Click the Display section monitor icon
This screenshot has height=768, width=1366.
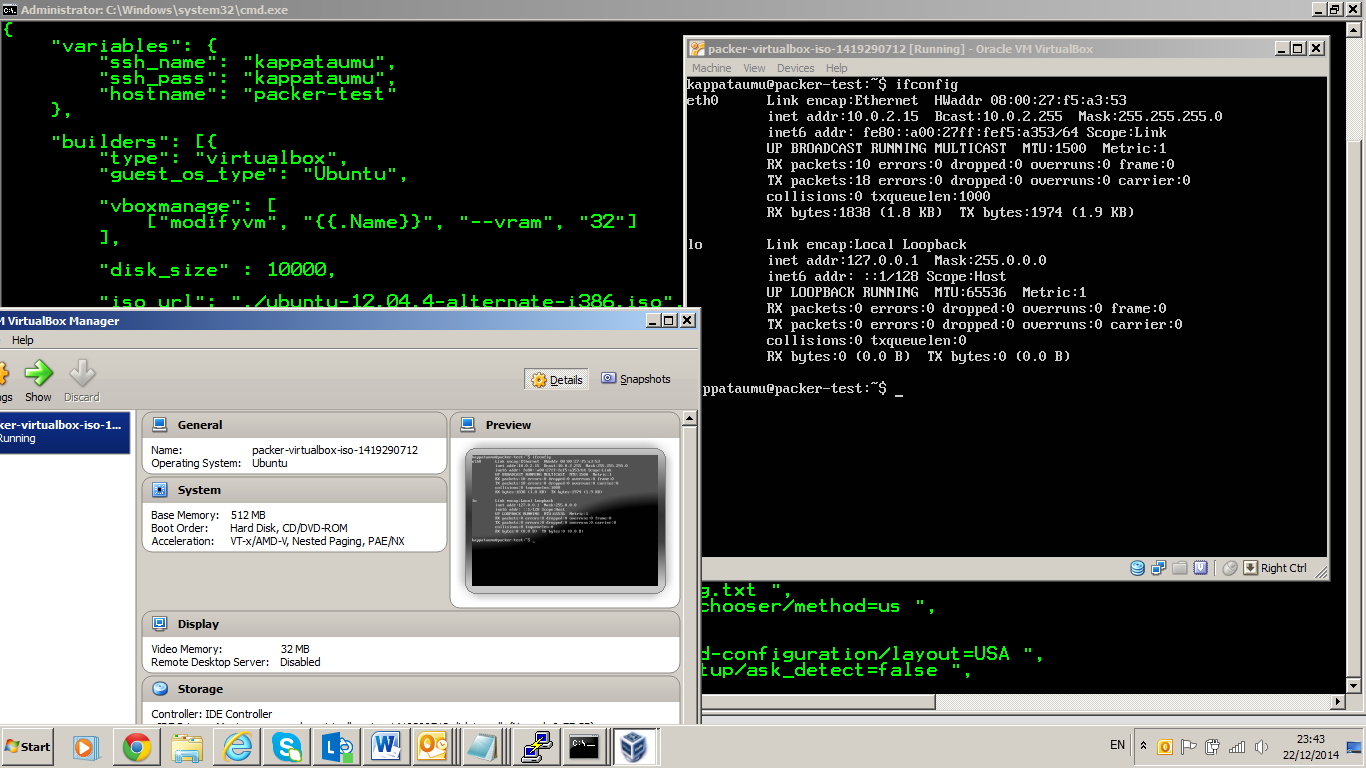point(159,624)
